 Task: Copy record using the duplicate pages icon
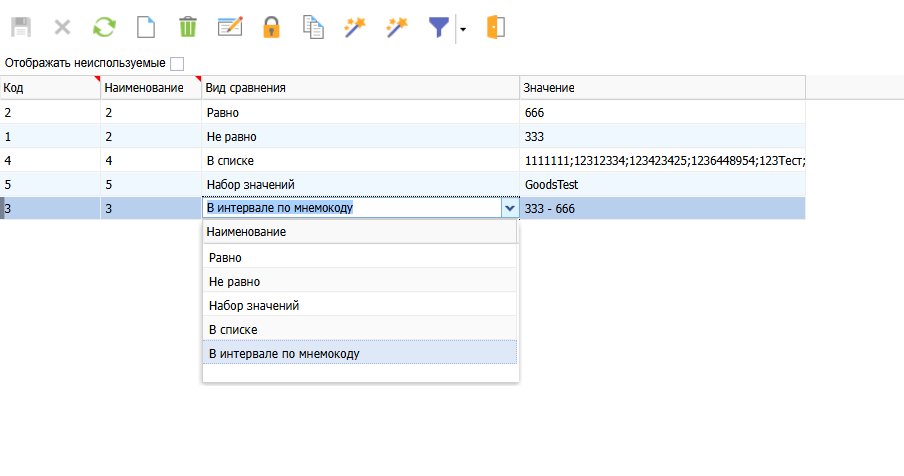coord(313,27)
